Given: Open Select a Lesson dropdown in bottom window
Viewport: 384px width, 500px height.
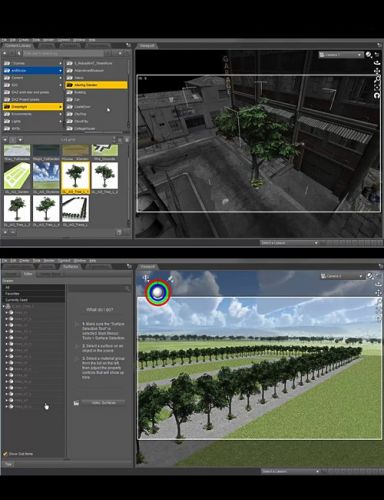Looking at the screenshot, I should (291, 471).
